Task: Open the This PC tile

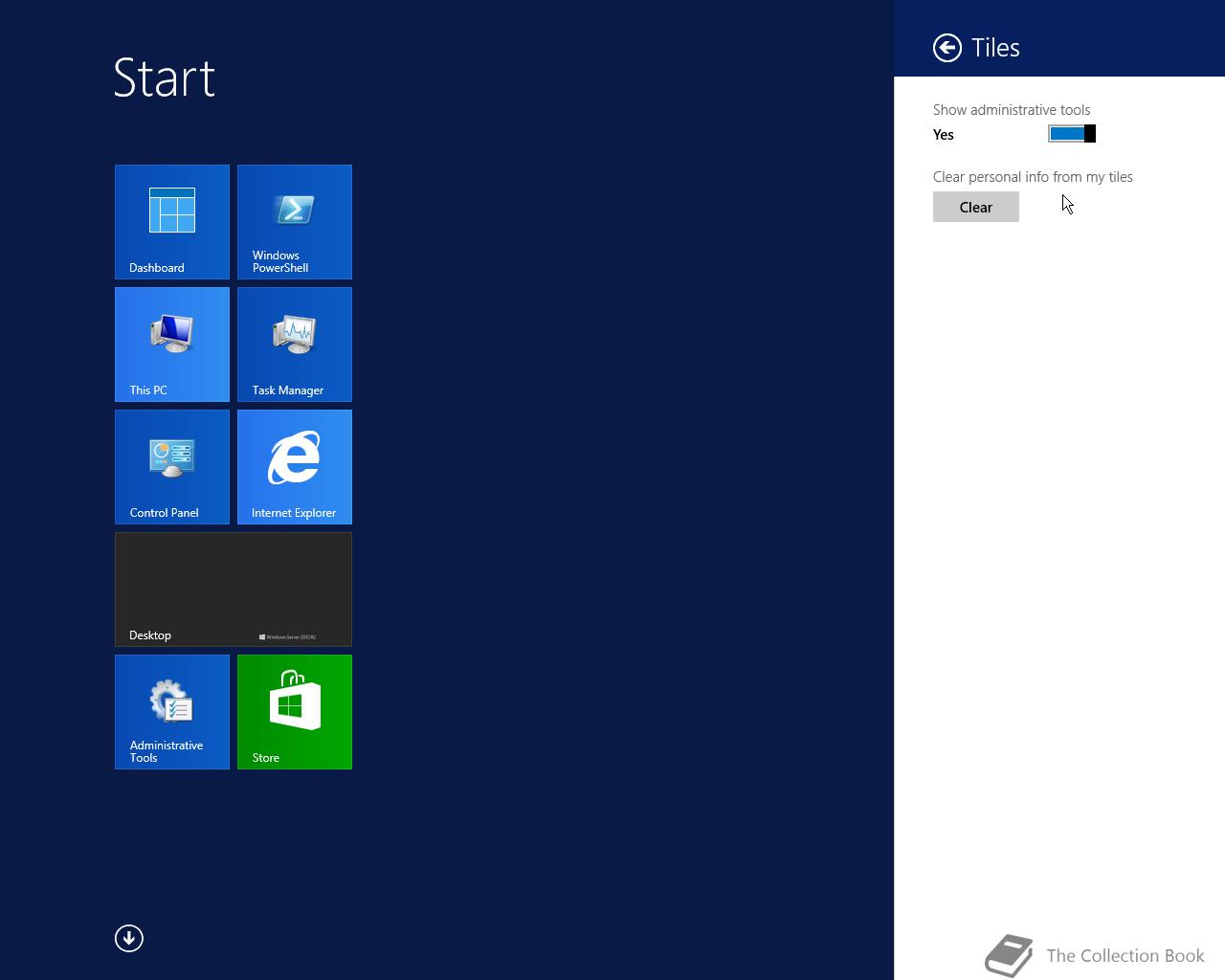Action: [172, 345]
